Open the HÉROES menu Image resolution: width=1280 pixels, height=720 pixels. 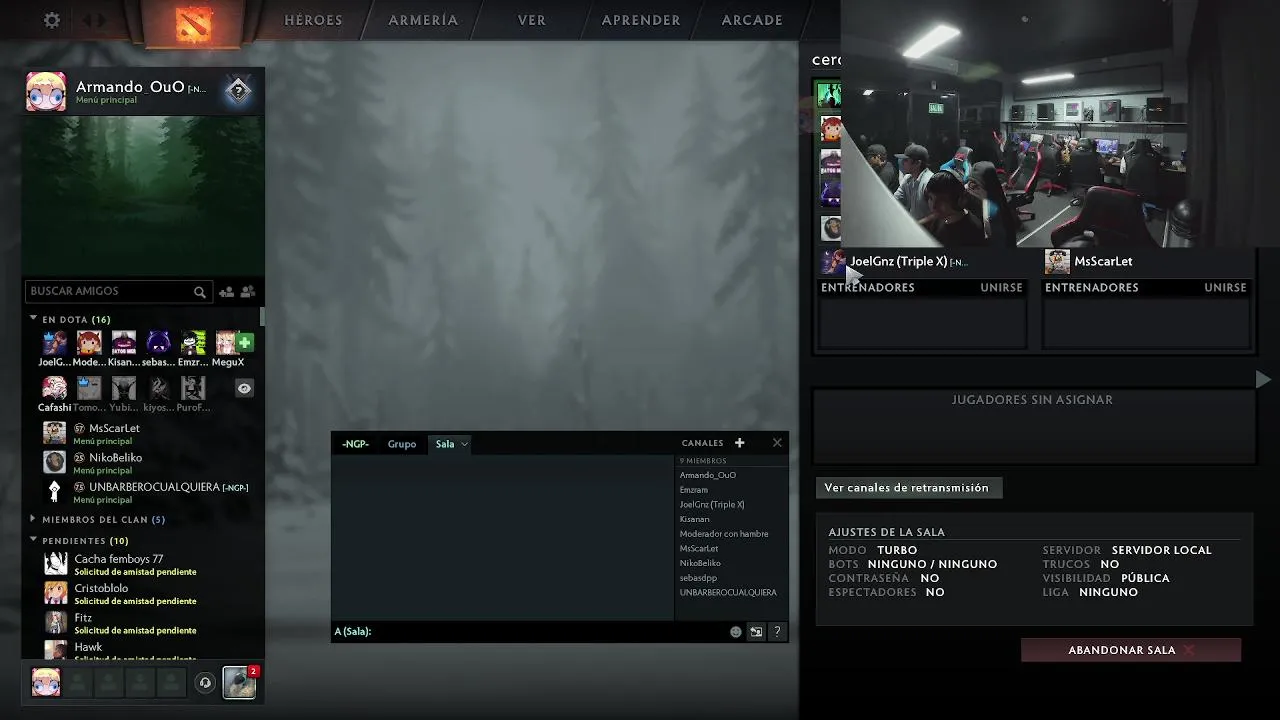313,20
